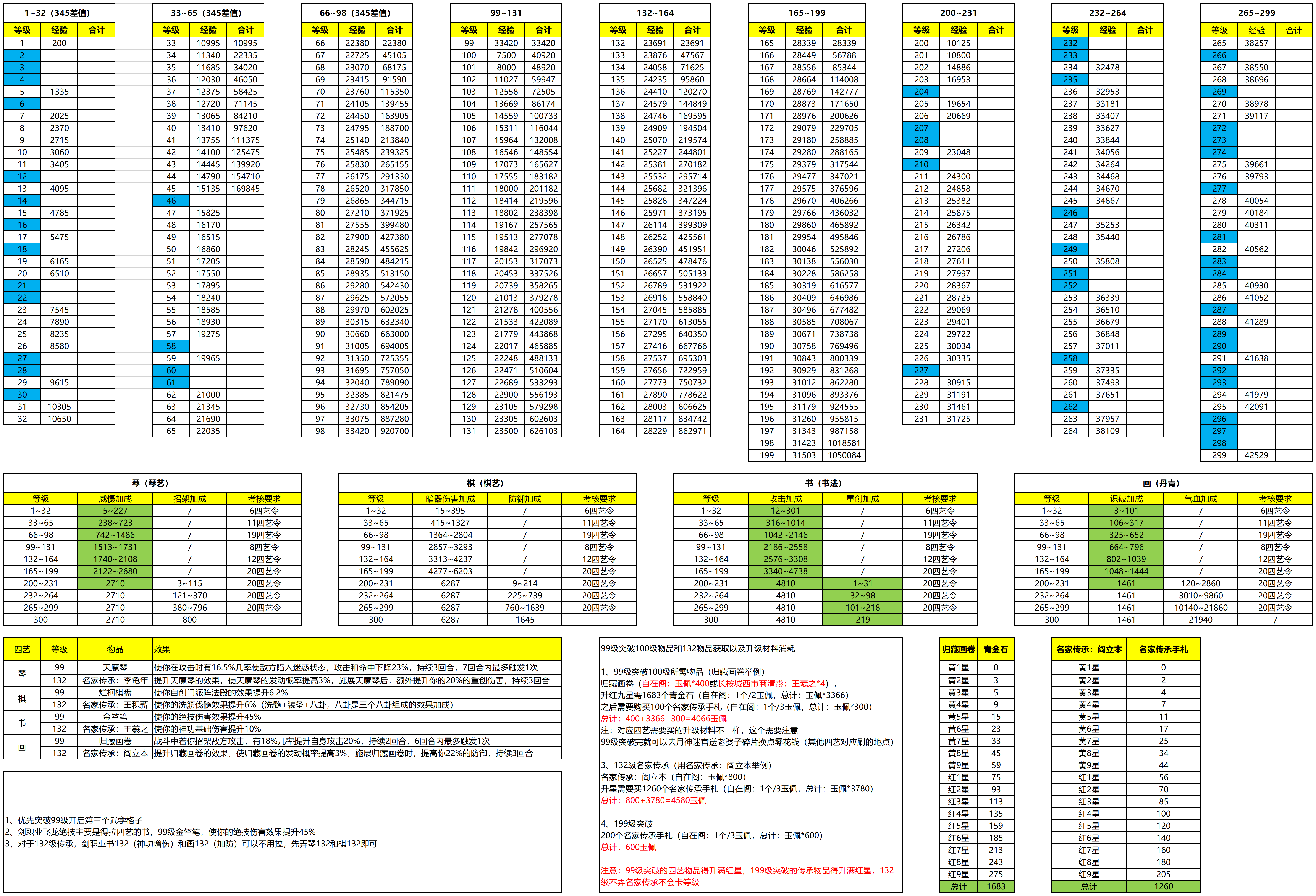
Task: Click the blue level 204 cell
Action: pyautogui.click(x=921, y=92)
